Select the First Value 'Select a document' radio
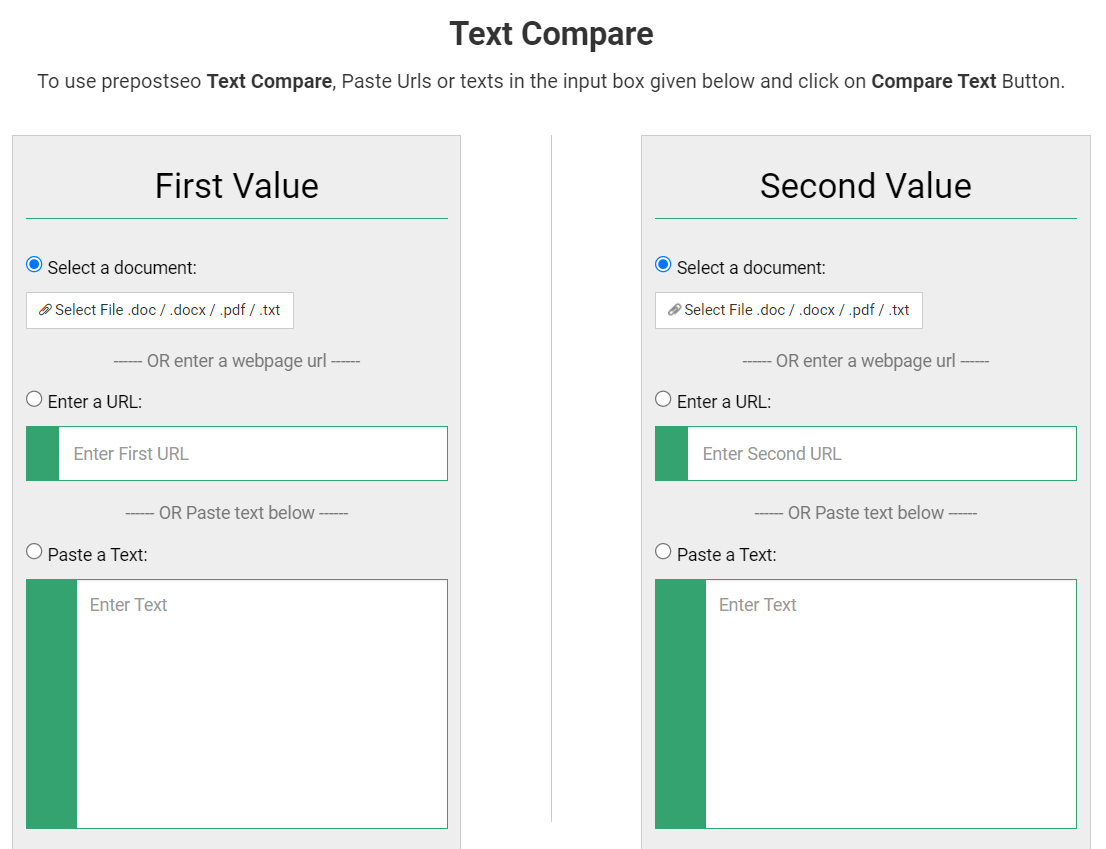 [x=34, y=264]
